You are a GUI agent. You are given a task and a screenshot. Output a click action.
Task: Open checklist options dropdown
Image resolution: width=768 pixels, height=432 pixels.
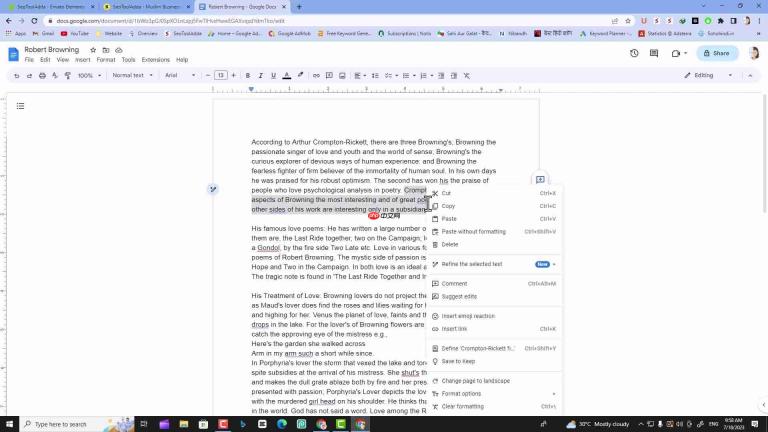pos(391,75)
